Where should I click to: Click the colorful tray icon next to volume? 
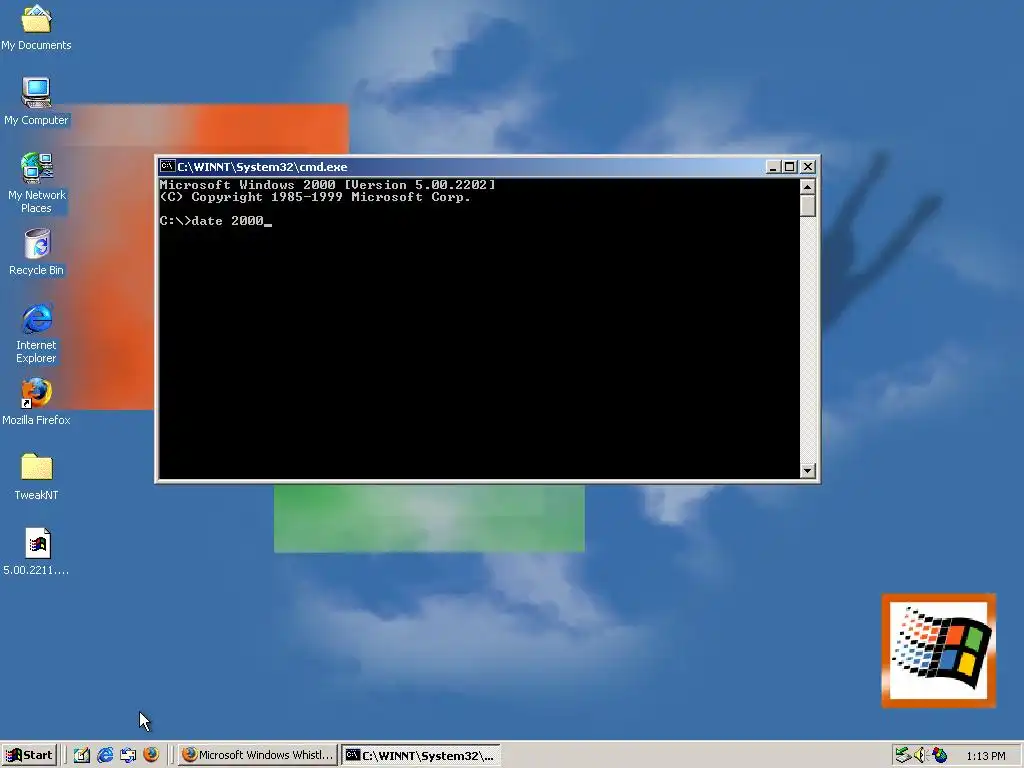click(940, 755)
